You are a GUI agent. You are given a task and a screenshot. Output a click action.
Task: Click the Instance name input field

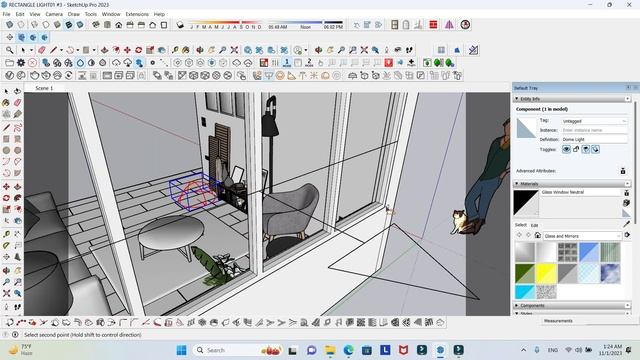[594, 130]
